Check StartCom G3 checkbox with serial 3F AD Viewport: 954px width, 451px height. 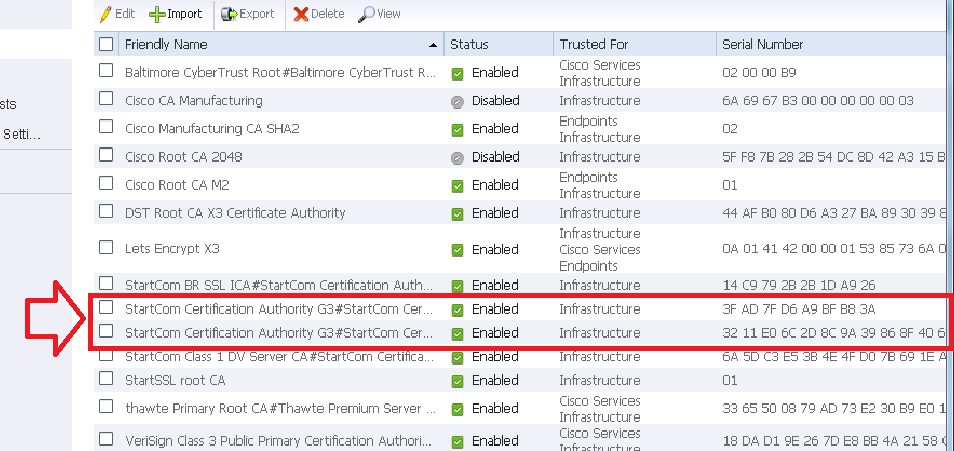106,307
